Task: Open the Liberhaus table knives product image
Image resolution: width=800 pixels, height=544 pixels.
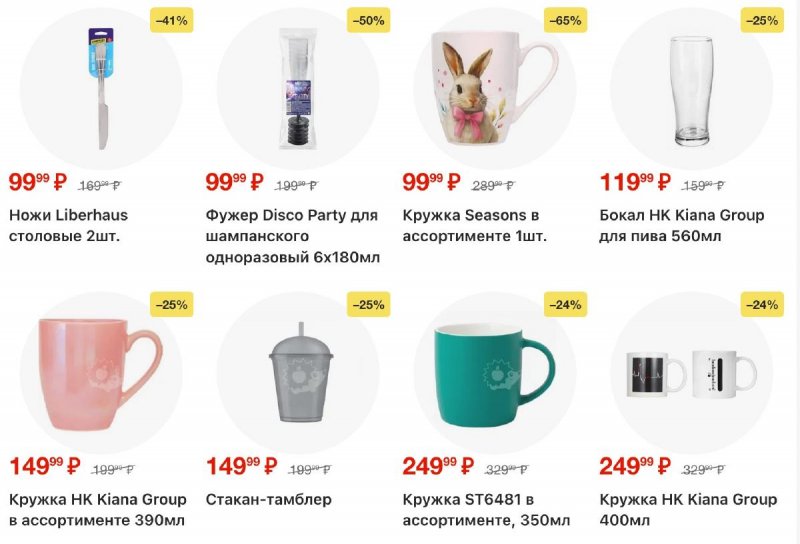Action: click(x=101, y=88)
